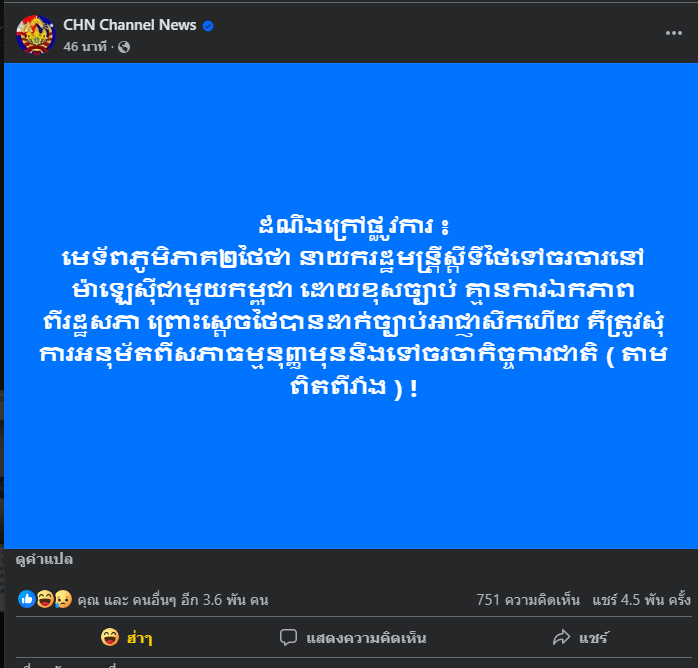Screen dimensions: 698x668
Task: Click the Sad crying reaction icon
Action: point(63,599)
